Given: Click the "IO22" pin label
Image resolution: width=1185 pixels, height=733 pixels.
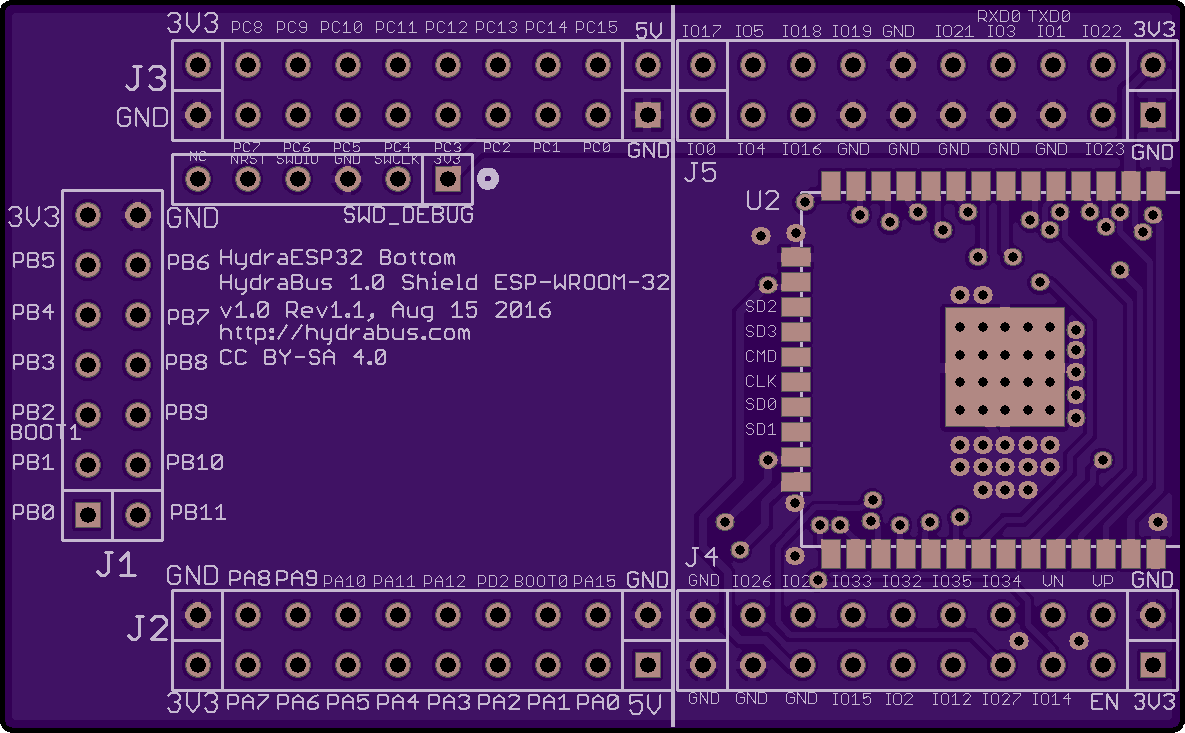Looking at the screenshot, I should [1102, 31].
